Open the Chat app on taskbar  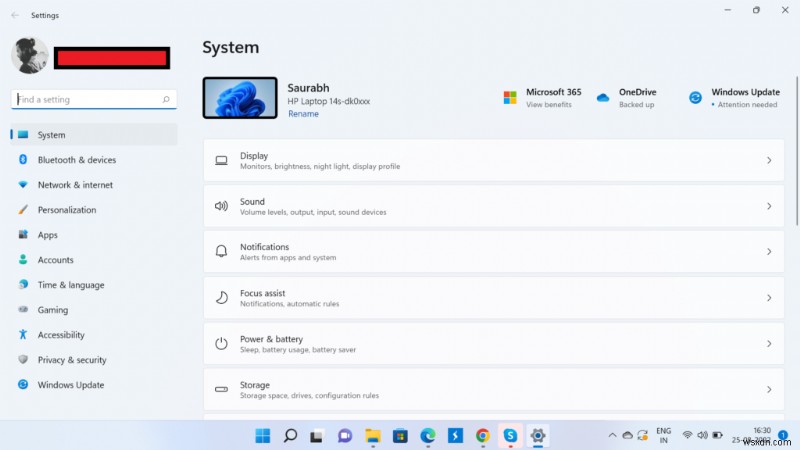point(345,436)
